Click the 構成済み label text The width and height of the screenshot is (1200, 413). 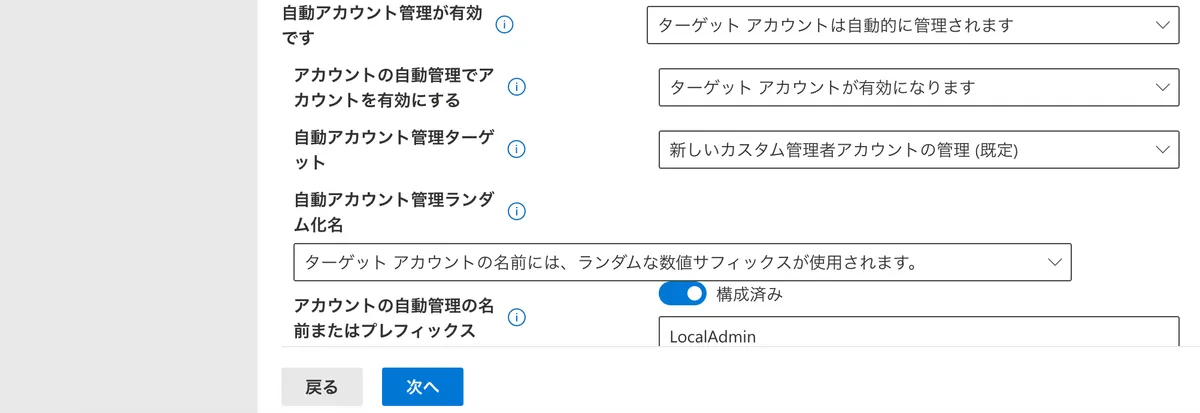click(749, 294)
